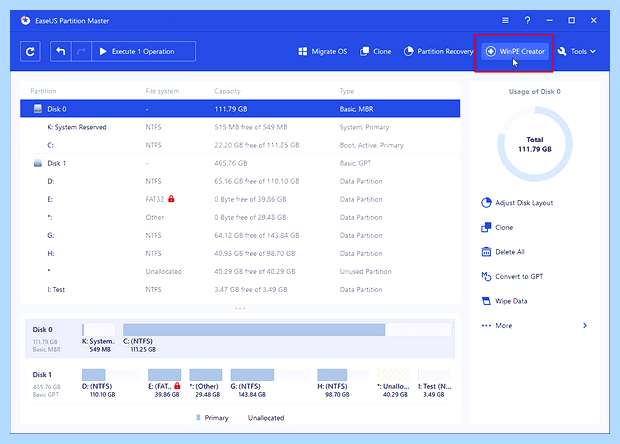Click the Disk 0 usage donut chart
Image resolution: width=620 pixels, height=444 pixels.
pos(535,144)
